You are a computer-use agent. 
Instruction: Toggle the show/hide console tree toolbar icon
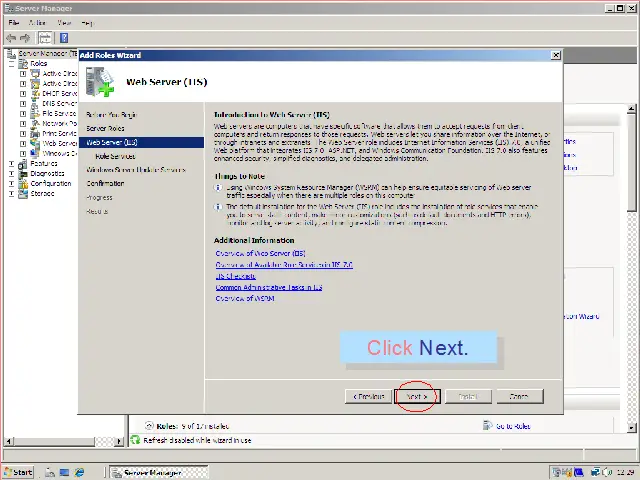tap(45, 38)
